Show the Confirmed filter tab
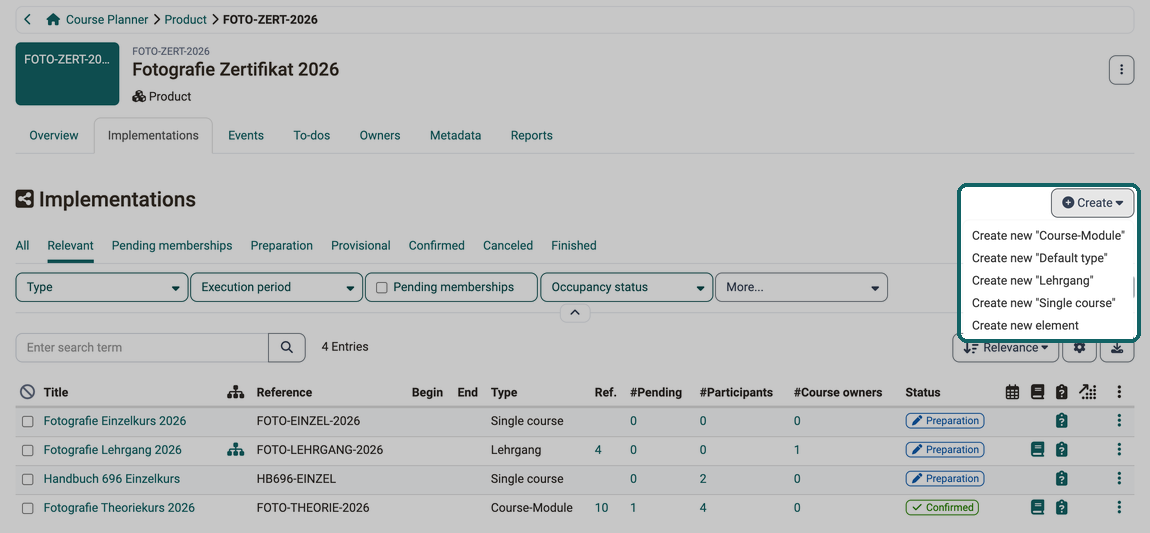 [x=436, y=246]
